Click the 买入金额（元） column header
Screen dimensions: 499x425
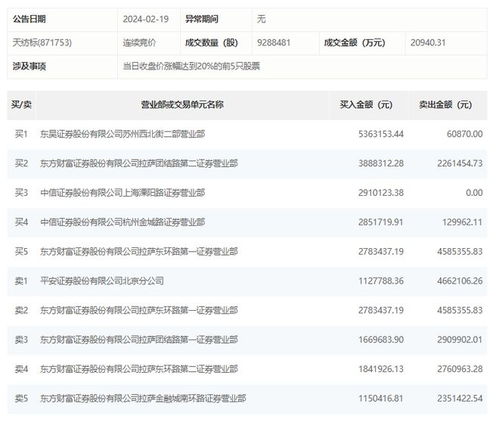[366, 105]
